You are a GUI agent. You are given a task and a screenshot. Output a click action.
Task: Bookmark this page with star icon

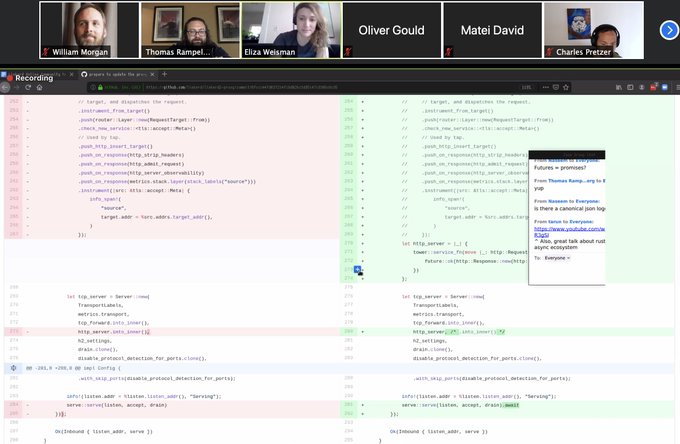tap(566, 88)
